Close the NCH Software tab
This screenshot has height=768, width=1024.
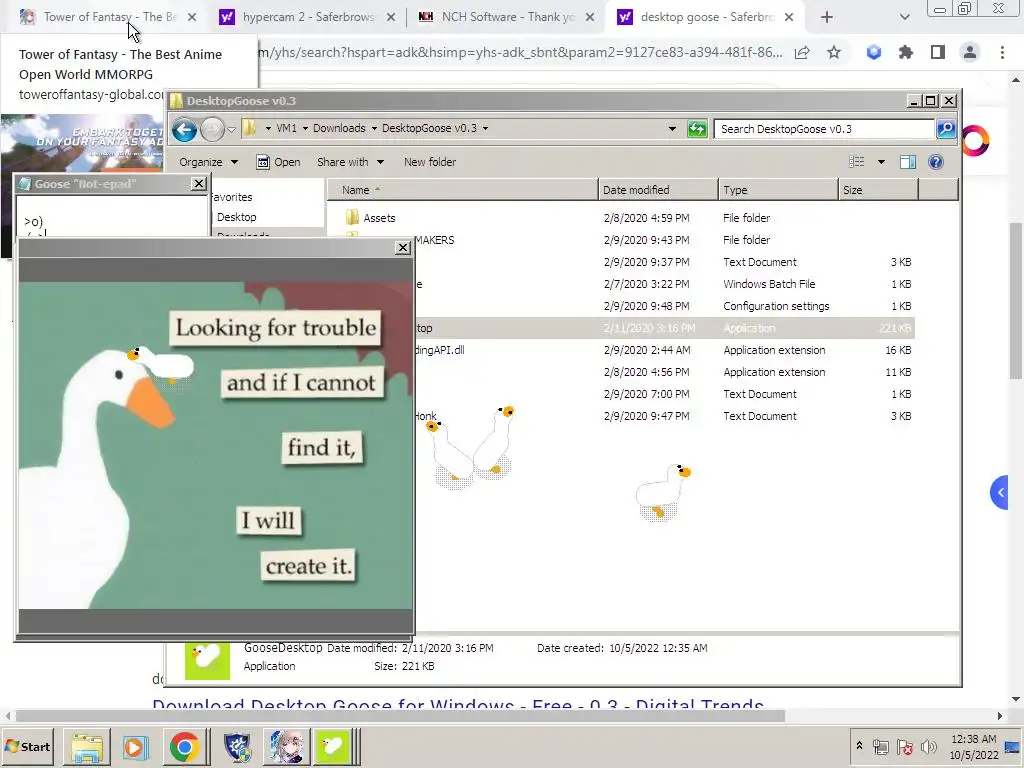(x=590, y=18)
